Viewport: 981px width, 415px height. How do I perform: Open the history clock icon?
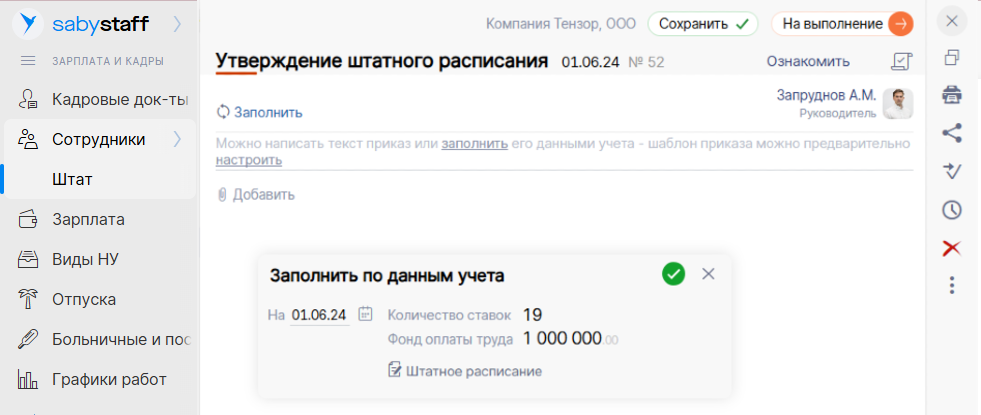click(952, 210)
